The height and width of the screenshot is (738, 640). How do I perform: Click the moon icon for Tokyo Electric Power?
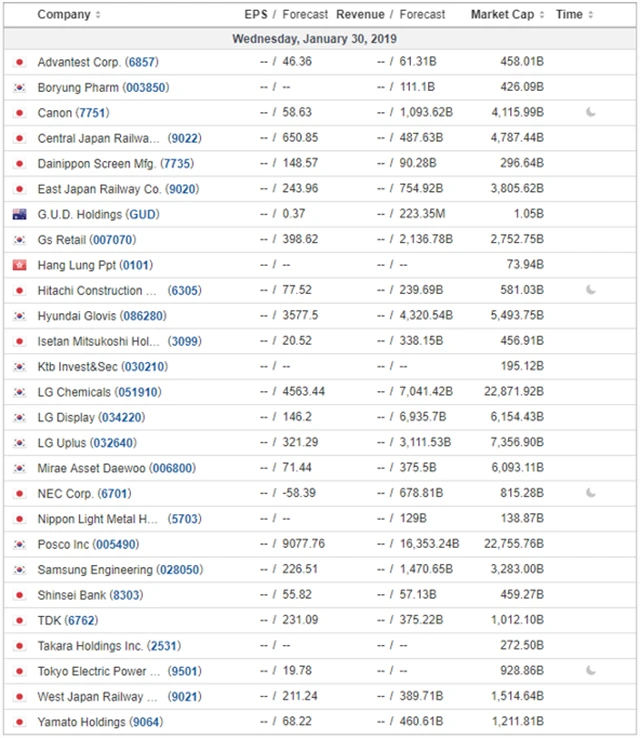(591, 670)
